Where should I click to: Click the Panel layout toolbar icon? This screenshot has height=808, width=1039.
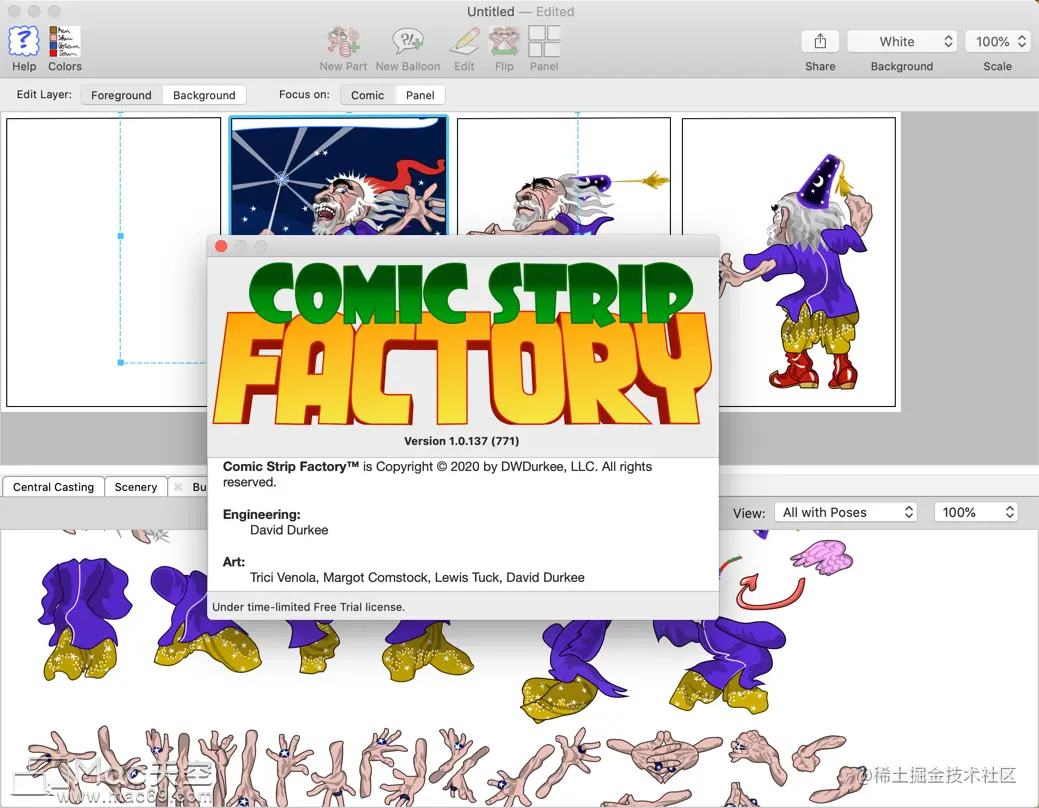pyautogui.click(x=544, y=41)
